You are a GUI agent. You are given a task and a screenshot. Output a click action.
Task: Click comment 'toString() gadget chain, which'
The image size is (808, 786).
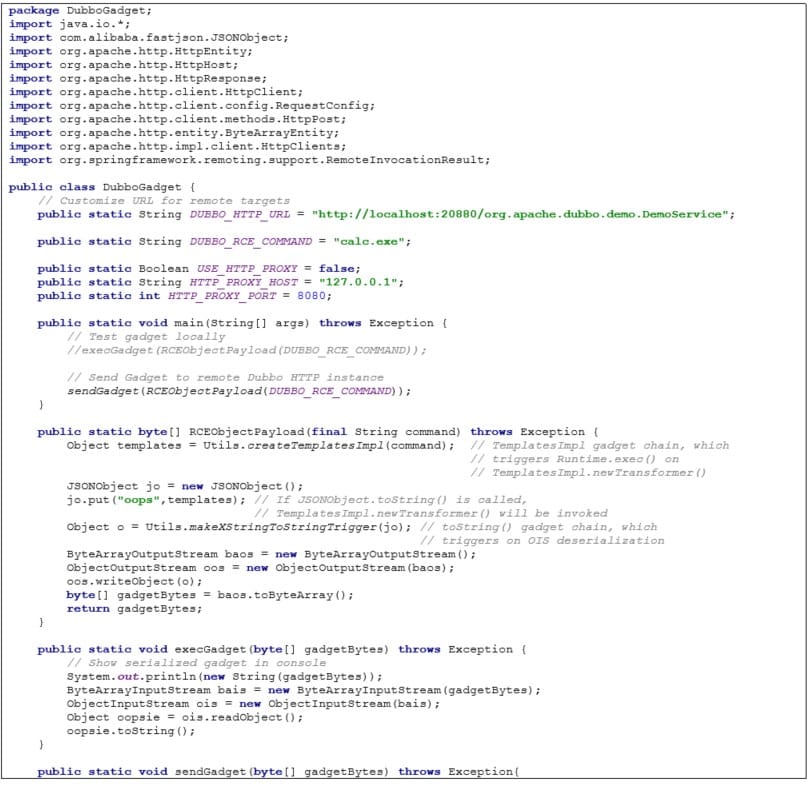click(538, 527)
